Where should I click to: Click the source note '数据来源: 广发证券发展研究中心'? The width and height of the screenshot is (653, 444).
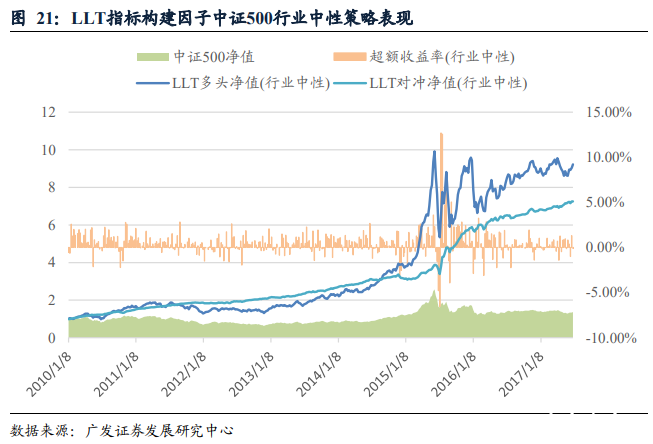(x=122, y=430)
